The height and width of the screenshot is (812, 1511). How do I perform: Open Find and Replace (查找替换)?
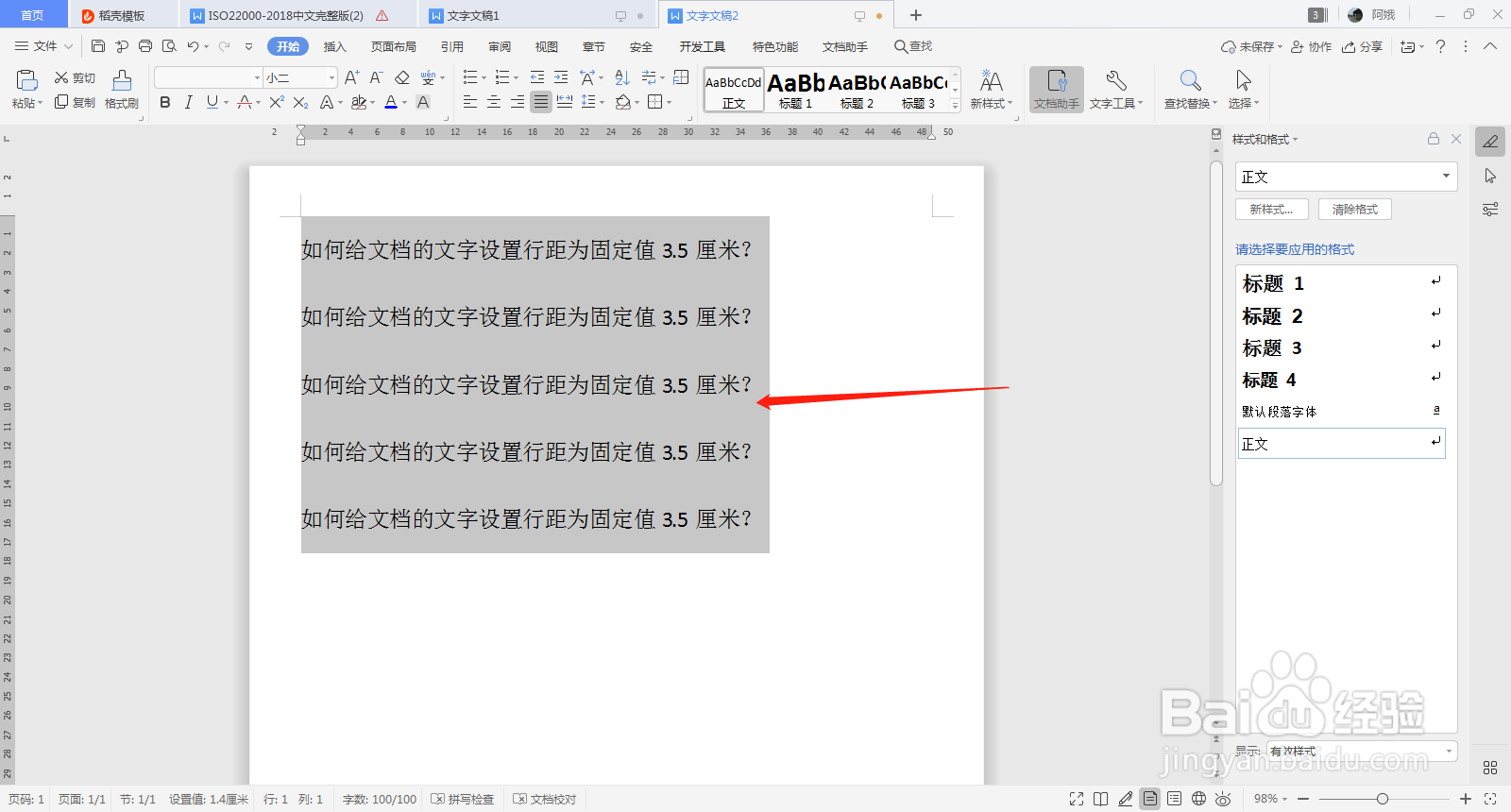(x=1191, y=90)
